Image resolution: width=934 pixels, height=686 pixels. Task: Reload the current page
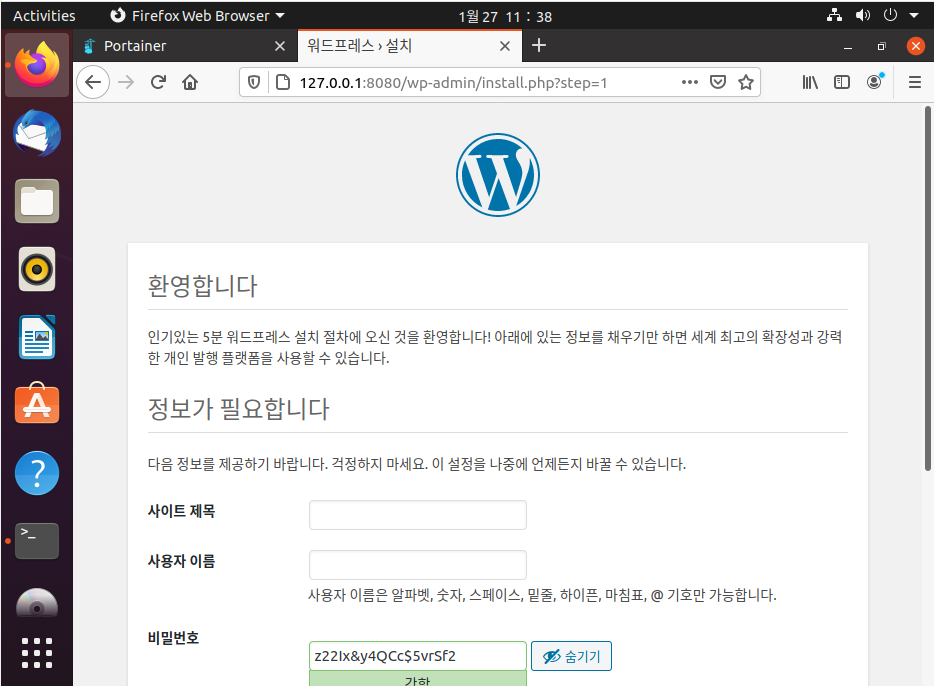(158, 82)
